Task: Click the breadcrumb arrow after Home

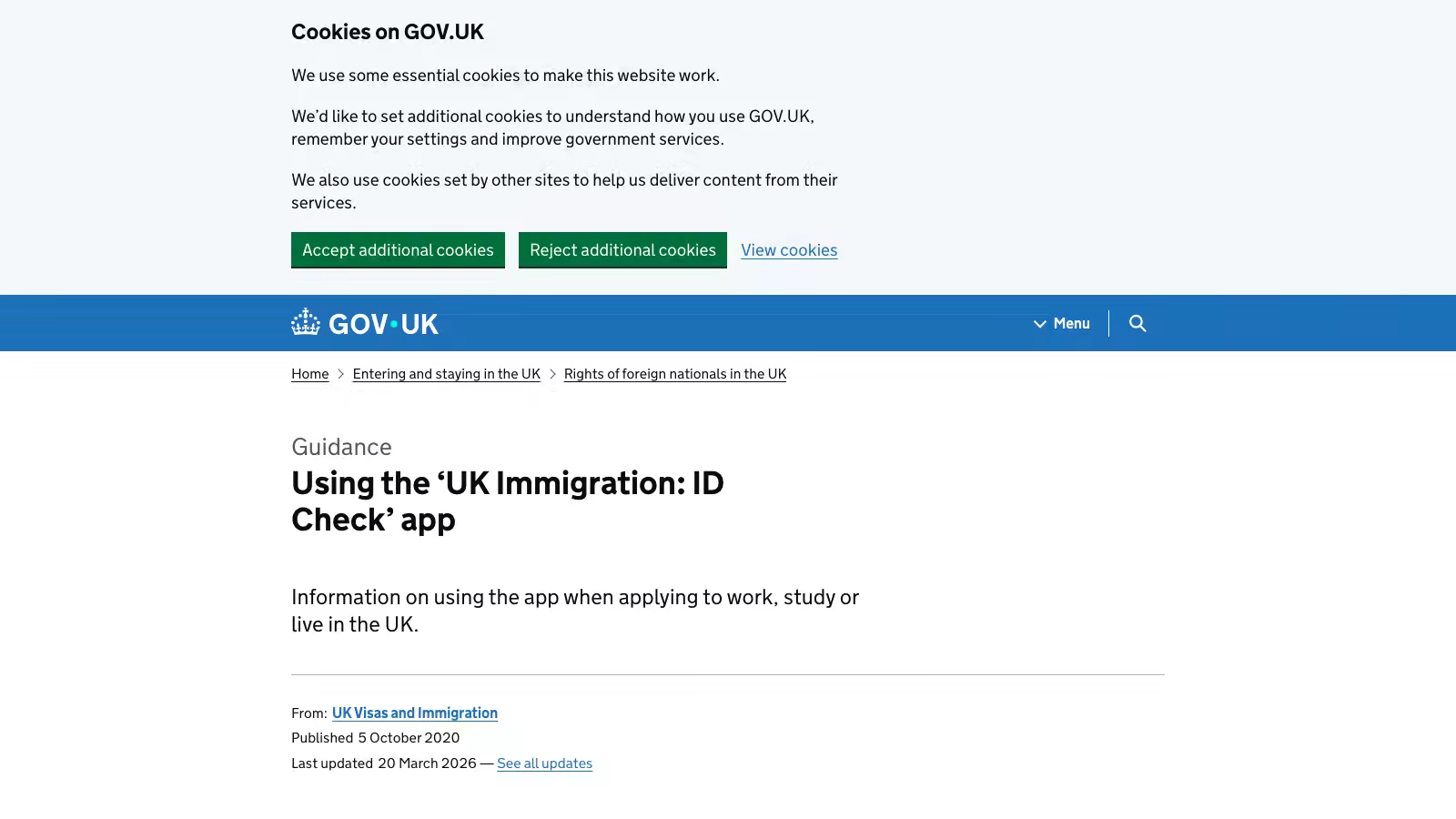Action: click(x=340, y=373)
